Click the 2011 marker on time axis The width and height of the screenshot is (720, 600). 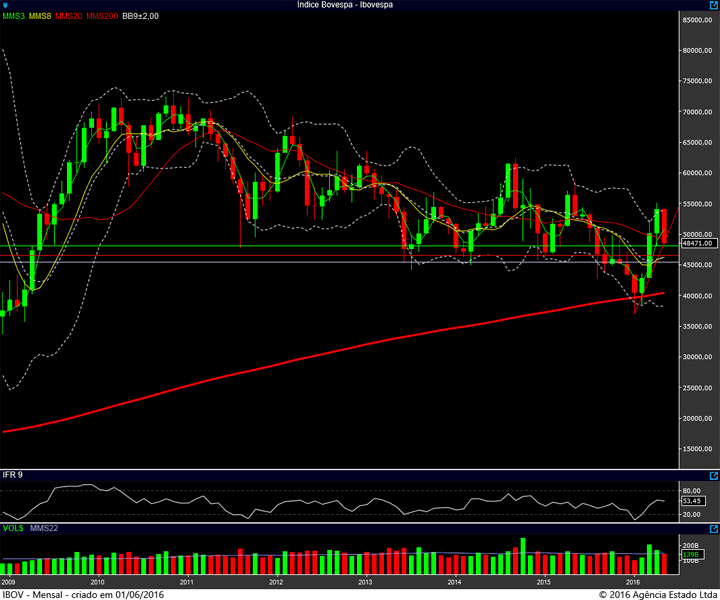pos(186,581)
